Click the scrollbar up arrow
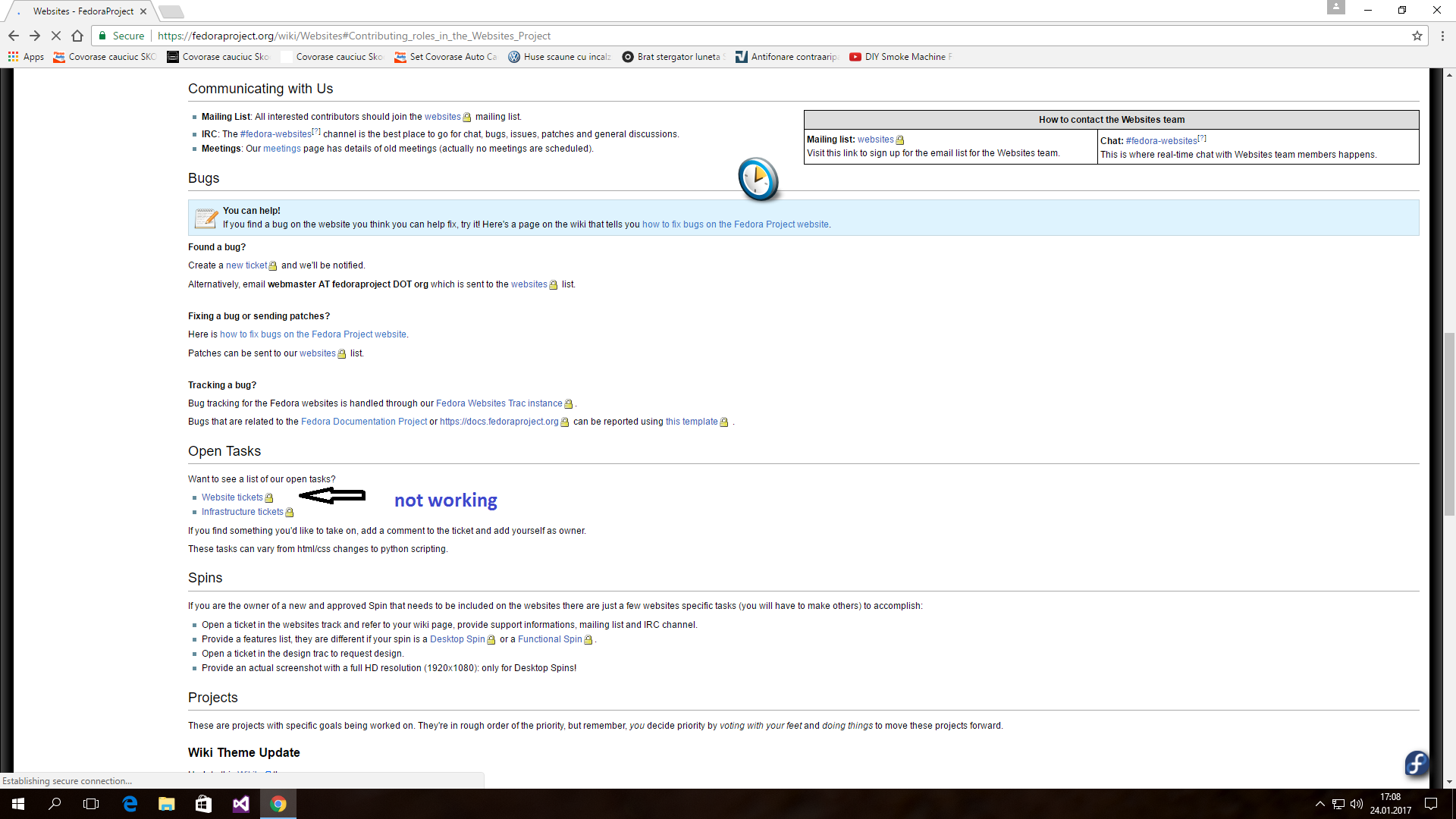The image size is (1456, 819). (x=1449, y=74)
